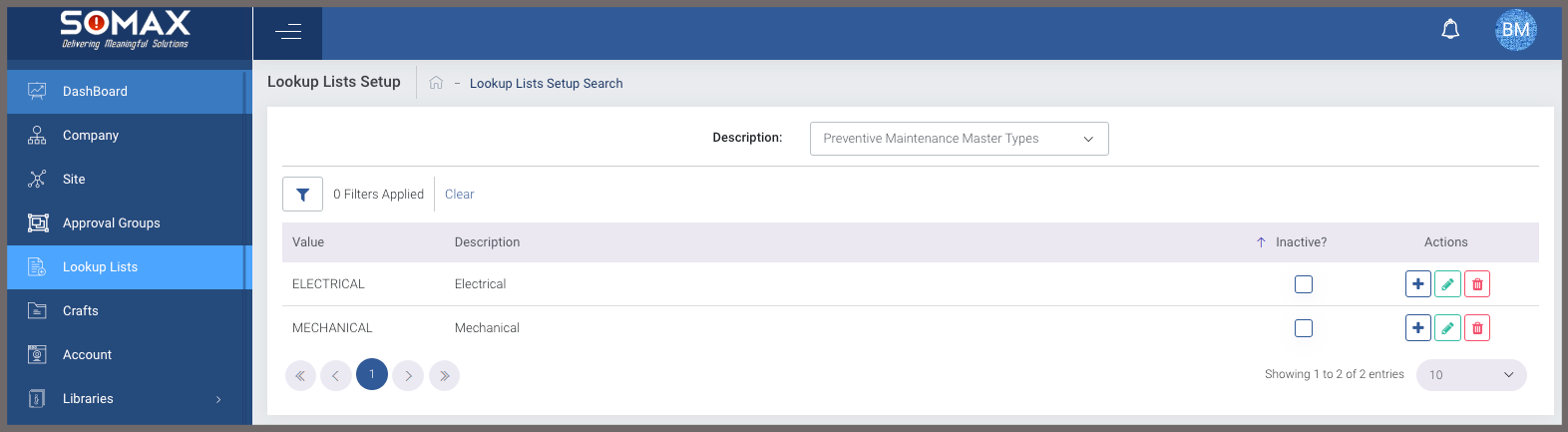Edit the MECHANICAL row with pencil icon
Screen dimensions: 1568x432
click(x=1447, y=328)
